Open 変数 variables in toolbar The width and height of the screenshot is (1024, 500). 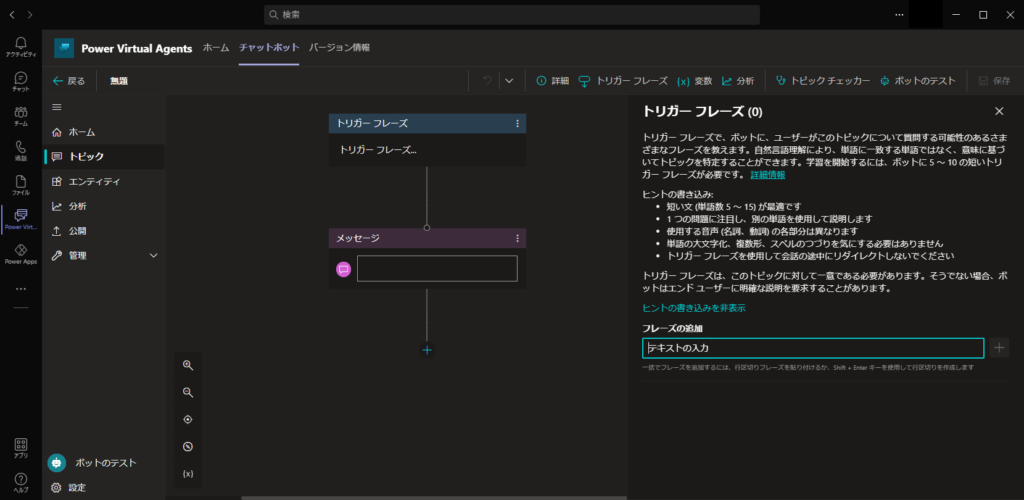pyautogui.click(x=694, y=81)
